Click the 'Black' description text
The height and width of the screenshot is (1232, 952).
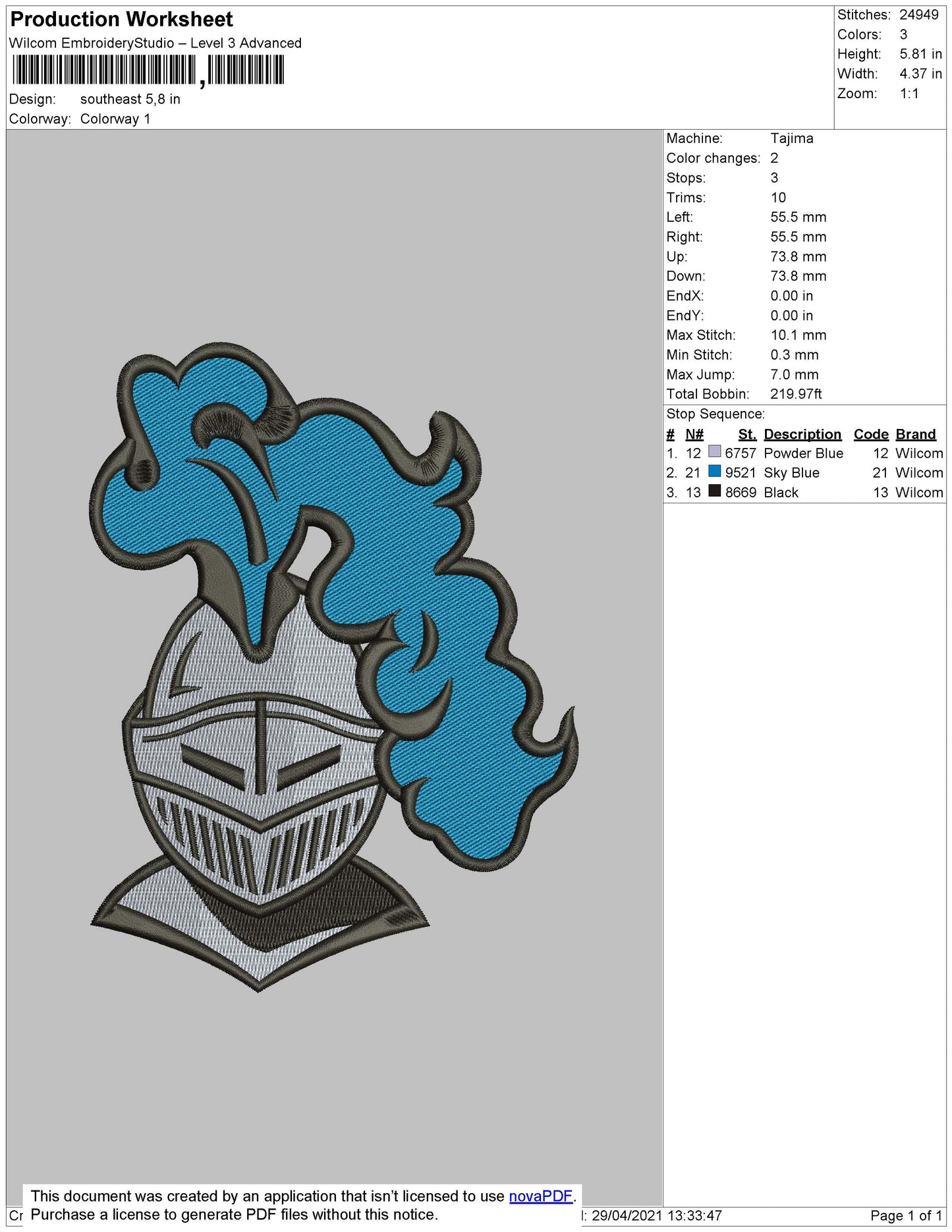(781, 493)
